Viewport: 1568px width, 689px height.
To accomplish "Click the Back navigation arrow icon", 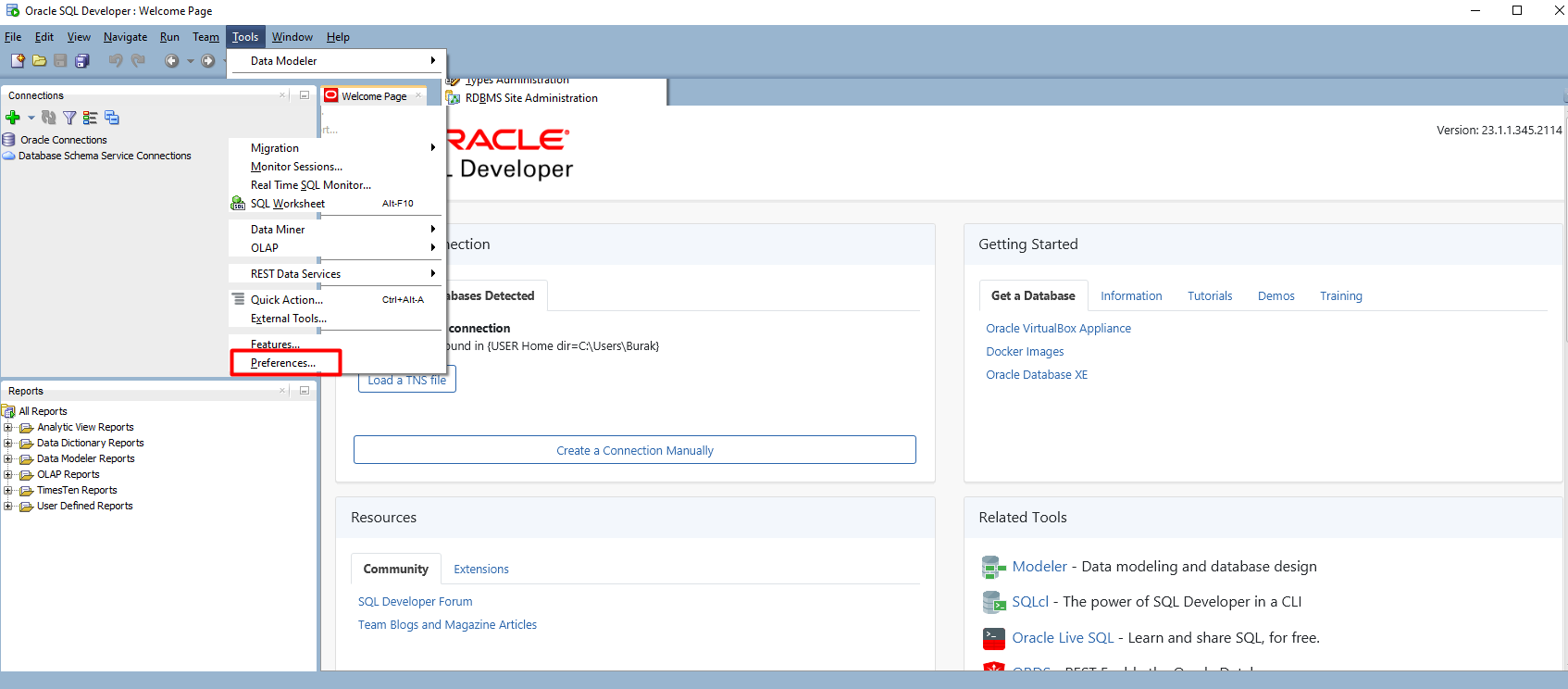I will coord(171,61).
